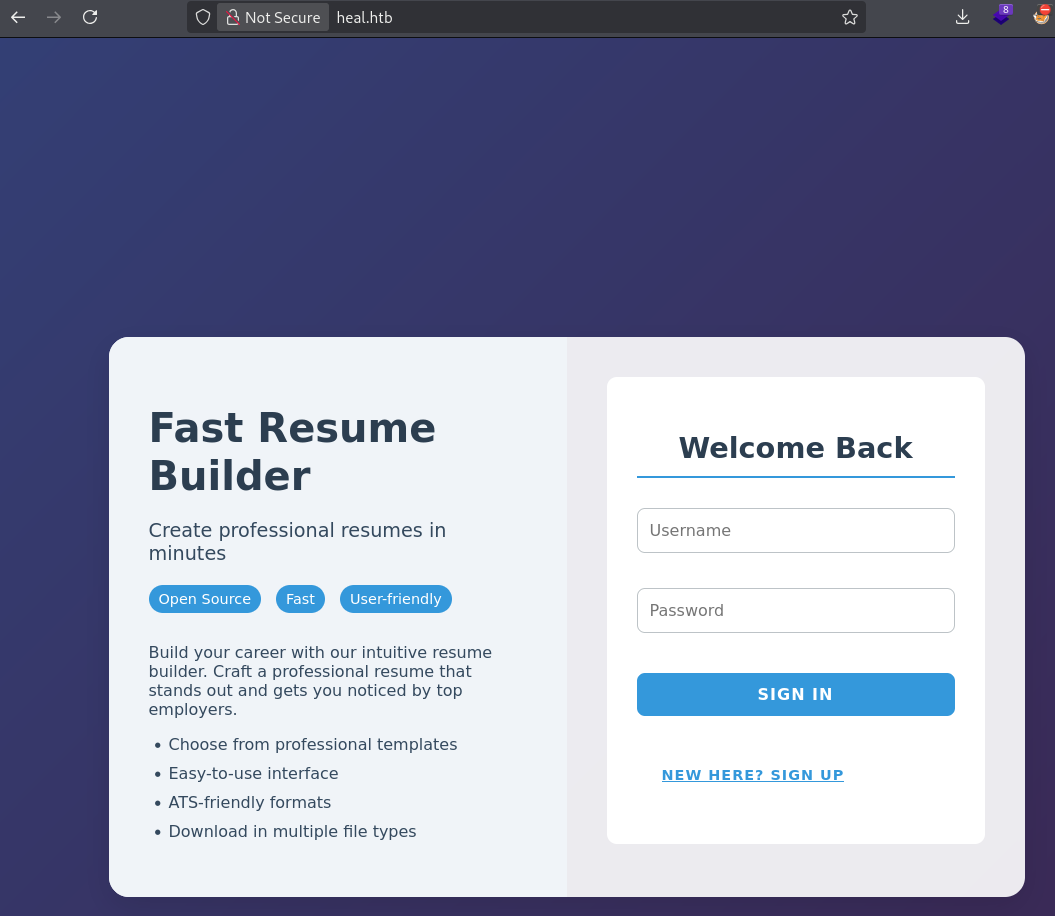Select the Fast tag pill
This screenshot has height=916, width=1055.
300,599
